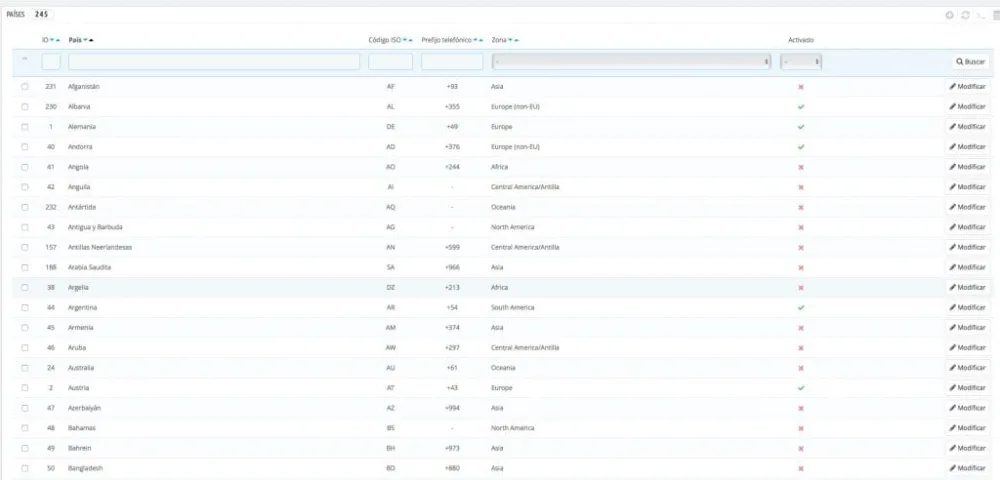
Task: Click the Europe (non-EU) zone for Andorra
Action: (515, 147)
